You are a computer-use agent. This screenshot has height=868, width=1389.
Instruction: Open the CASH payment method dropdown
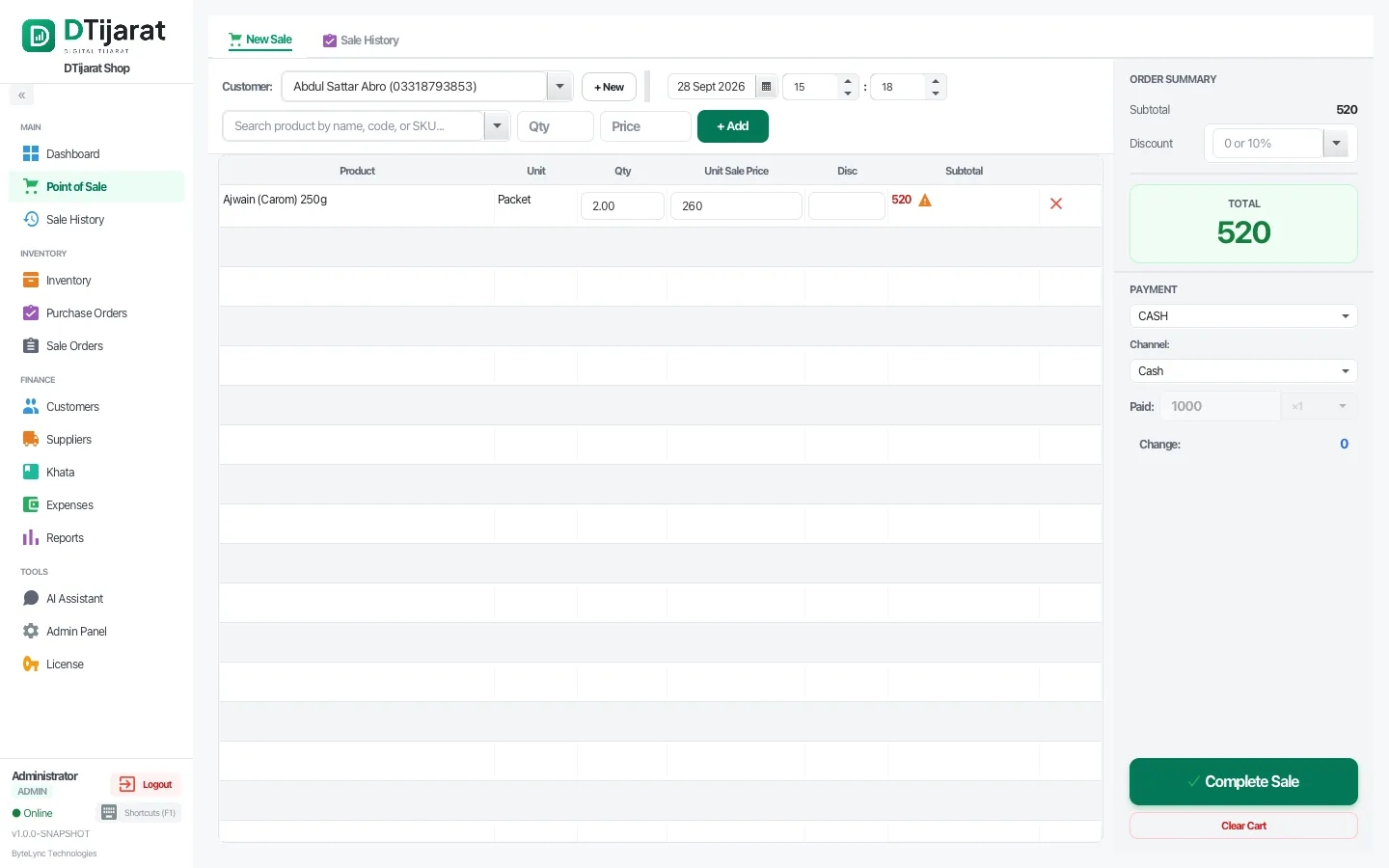[1243, 316]
